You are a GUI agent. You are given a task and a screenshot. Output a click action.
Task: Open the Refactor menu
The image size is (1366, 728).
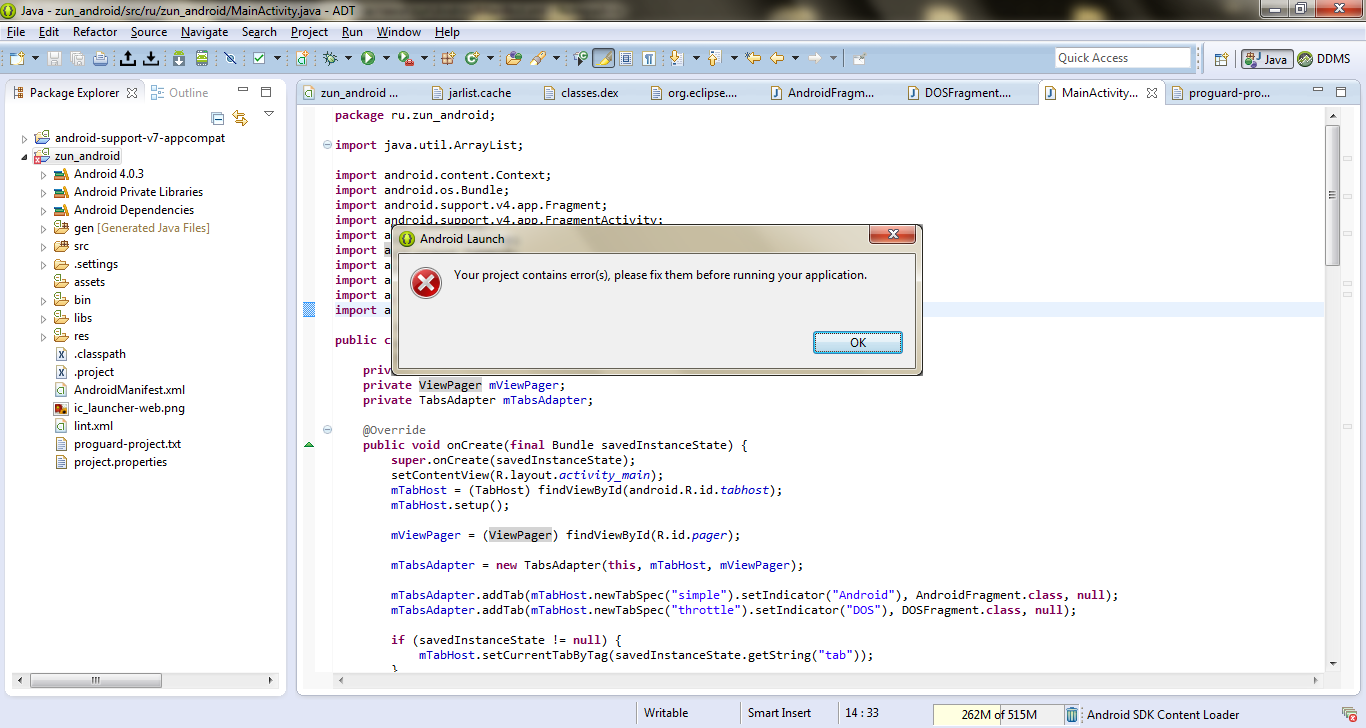95,32
